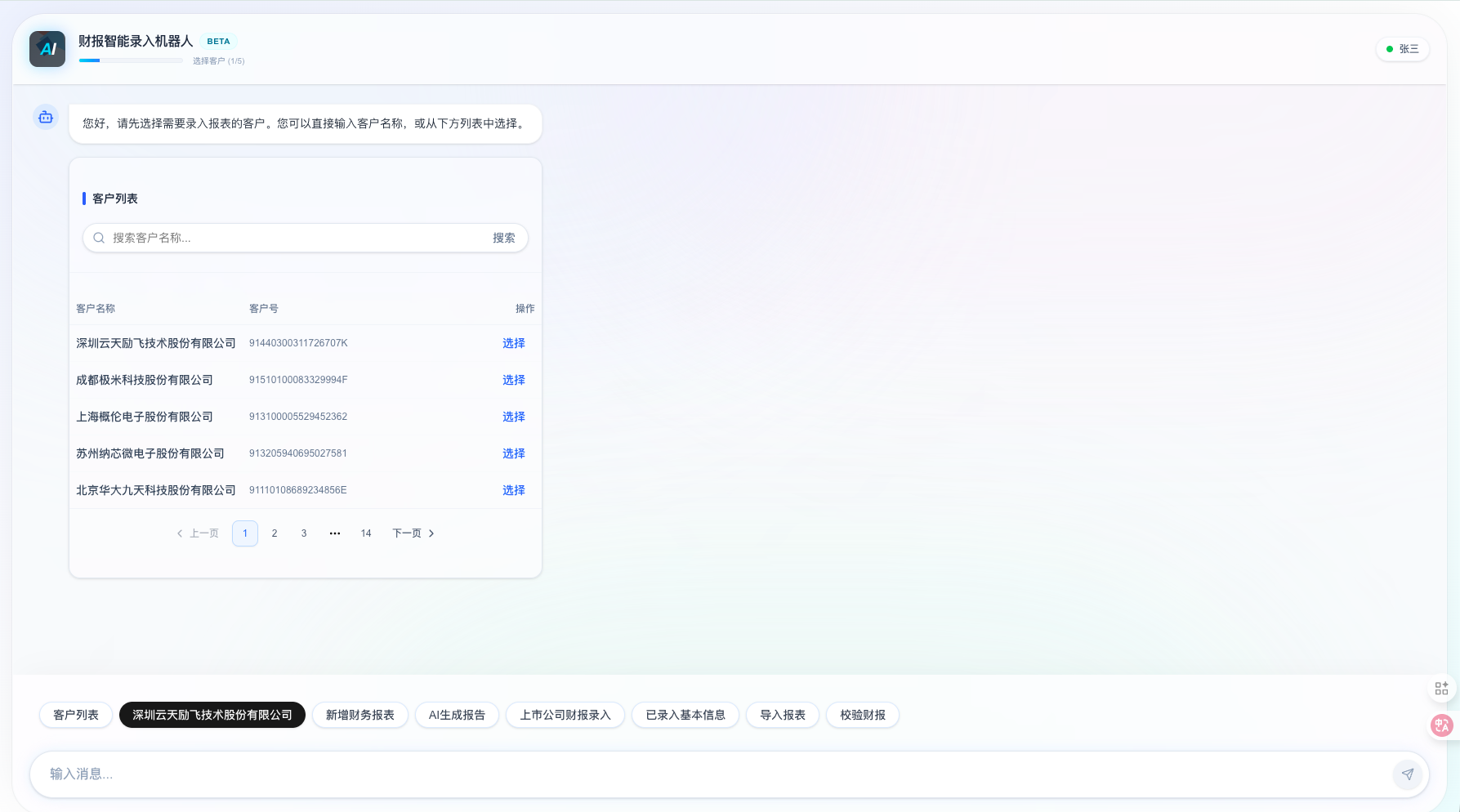Open the grid apps icon on right edge
Screen dimensions: 1460x812
1441,689
